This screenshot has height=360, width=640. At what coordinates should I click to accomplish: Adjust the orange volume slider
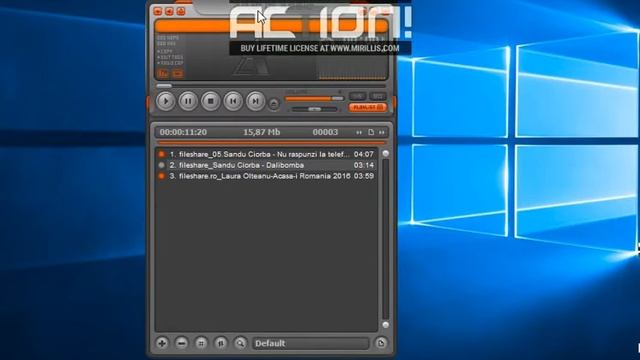(x=314, y=98)
